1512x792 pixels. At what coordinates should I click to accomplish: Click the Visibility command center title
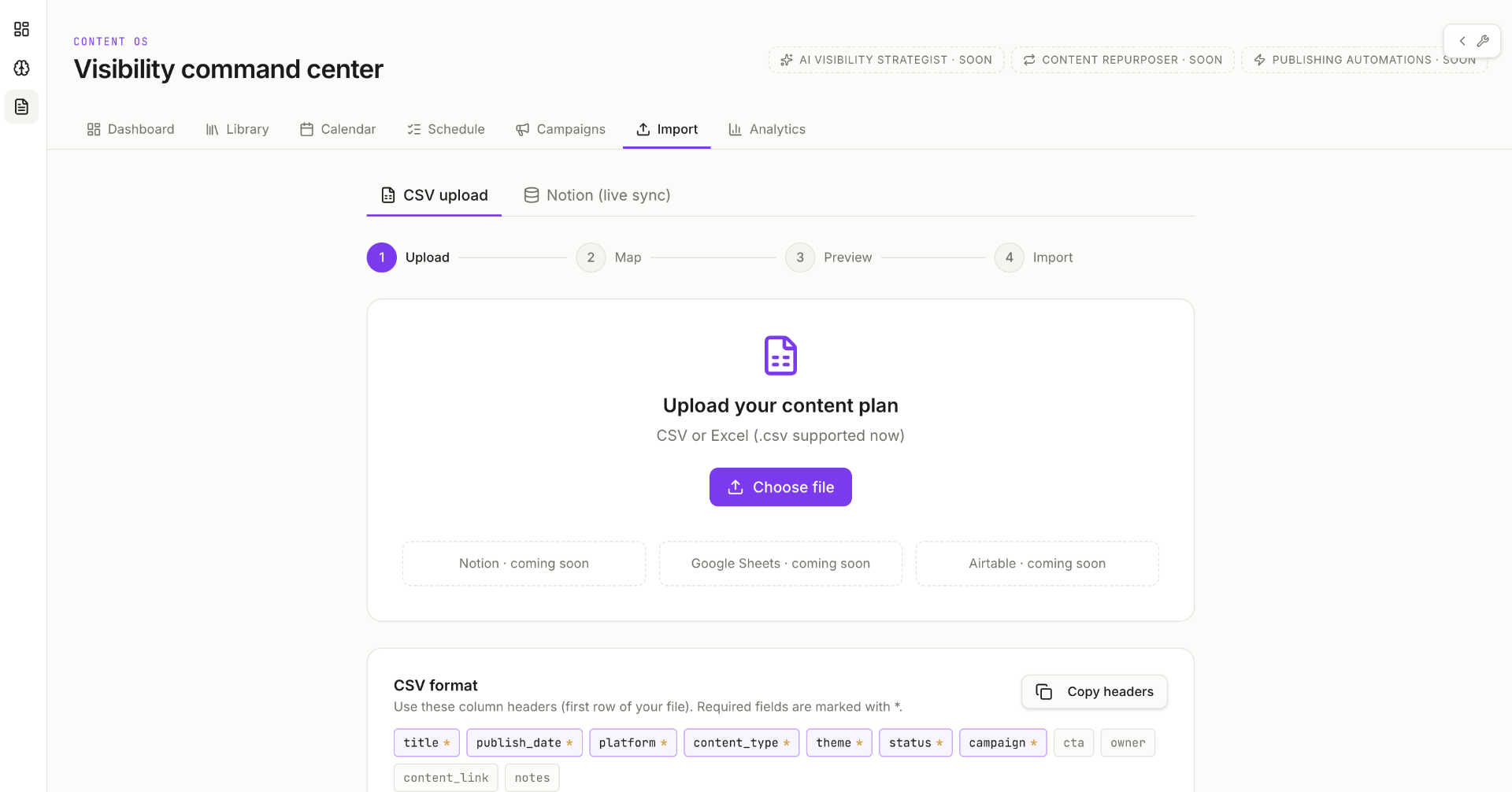pos(228,69)
